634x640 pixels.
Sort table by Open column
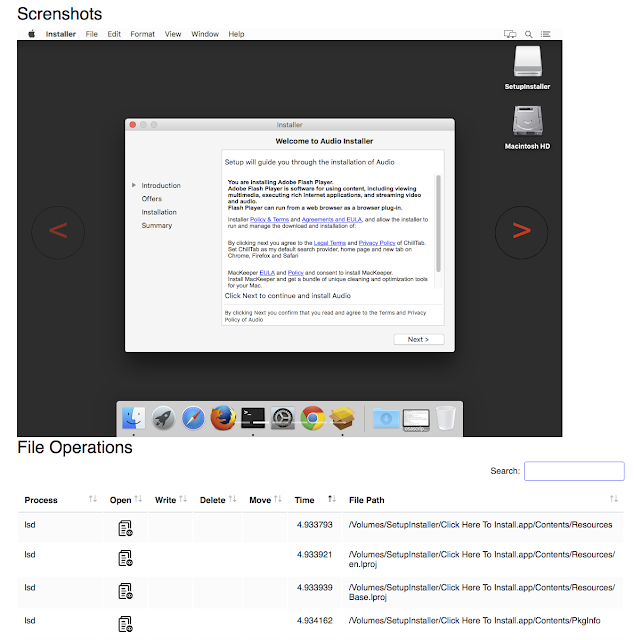click(x=125, y=500)
